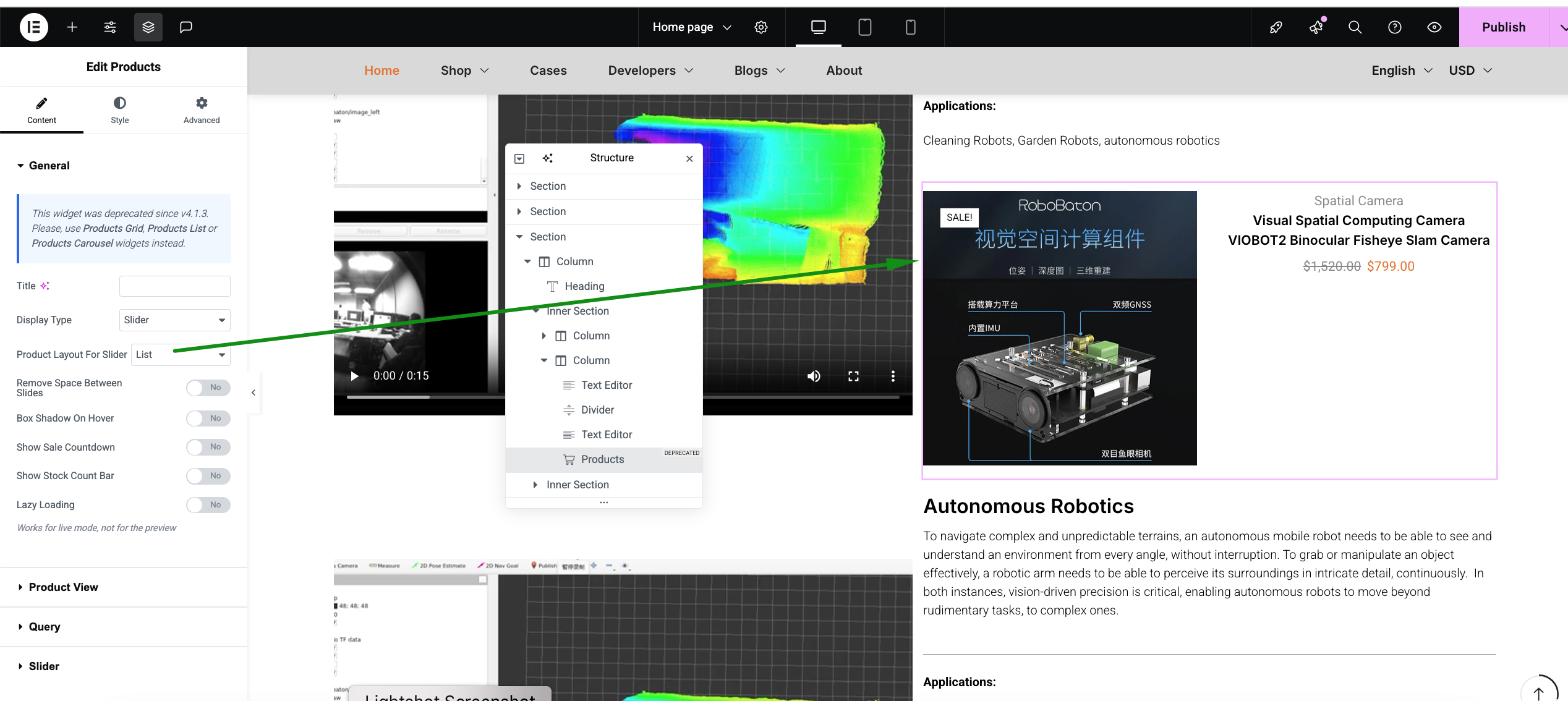Viewport: 1568px width, 701px height.
Task: Click the Structure panel resize dots
Action: click(x=604, y=503)
